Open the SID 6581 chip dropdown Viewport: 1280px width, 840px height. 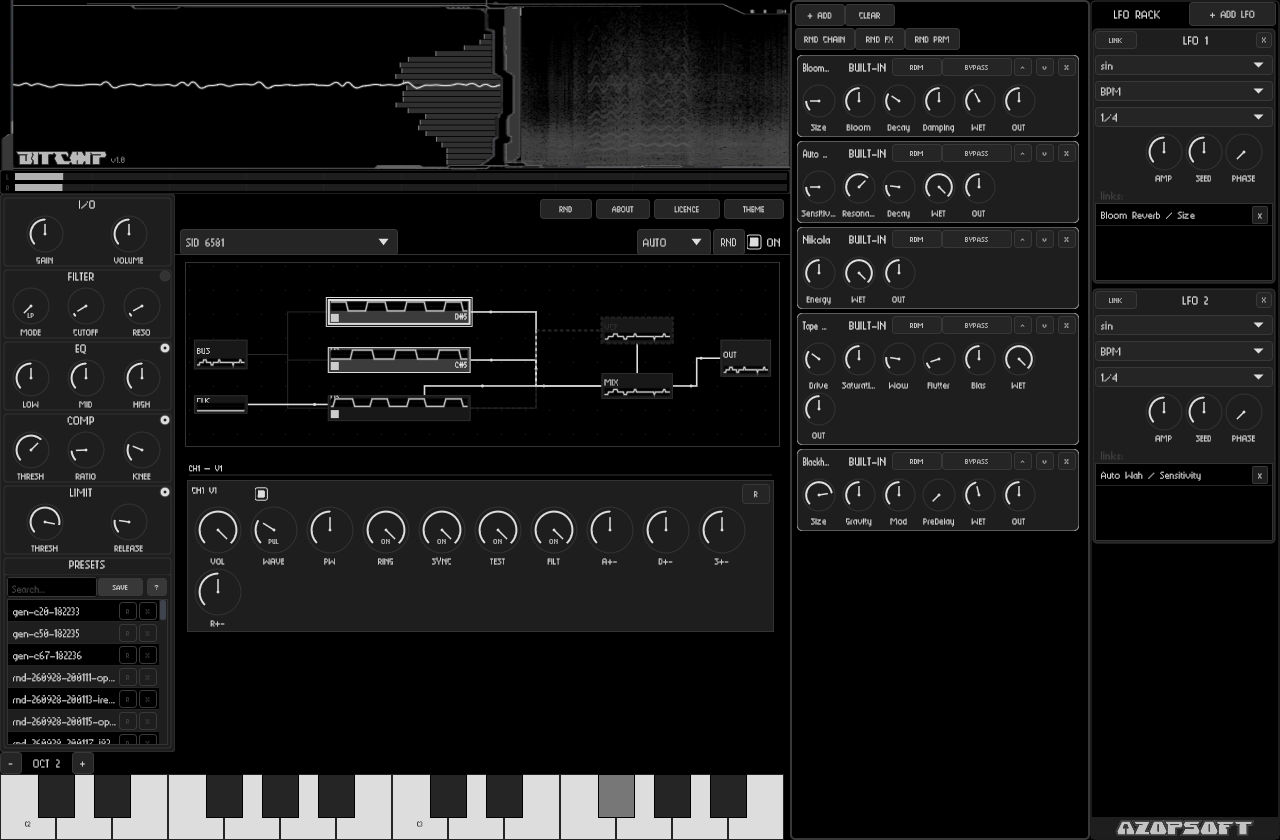click(289, 242)
